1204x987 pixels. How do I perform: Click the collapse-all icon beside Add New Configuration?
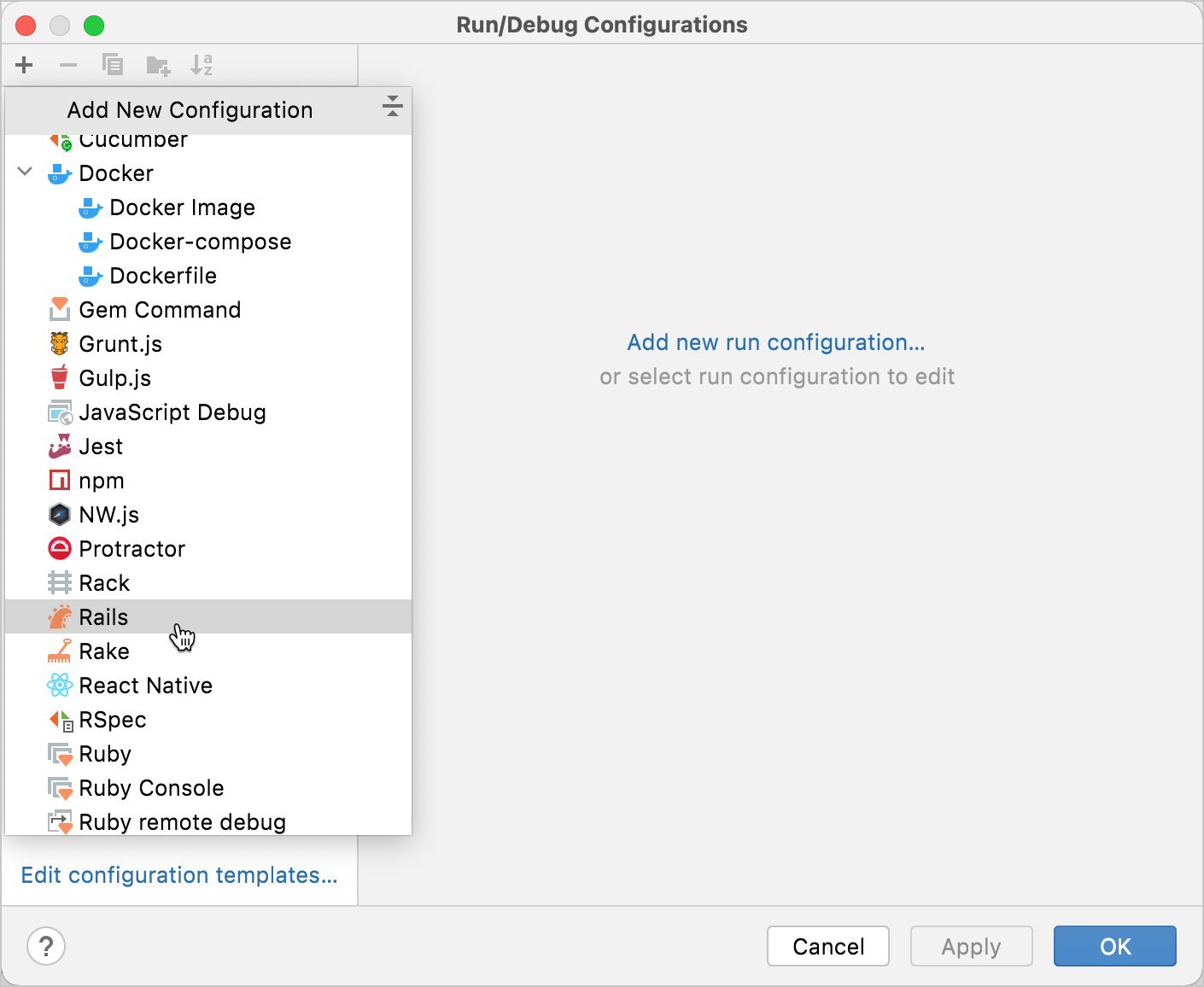[392, 106]
